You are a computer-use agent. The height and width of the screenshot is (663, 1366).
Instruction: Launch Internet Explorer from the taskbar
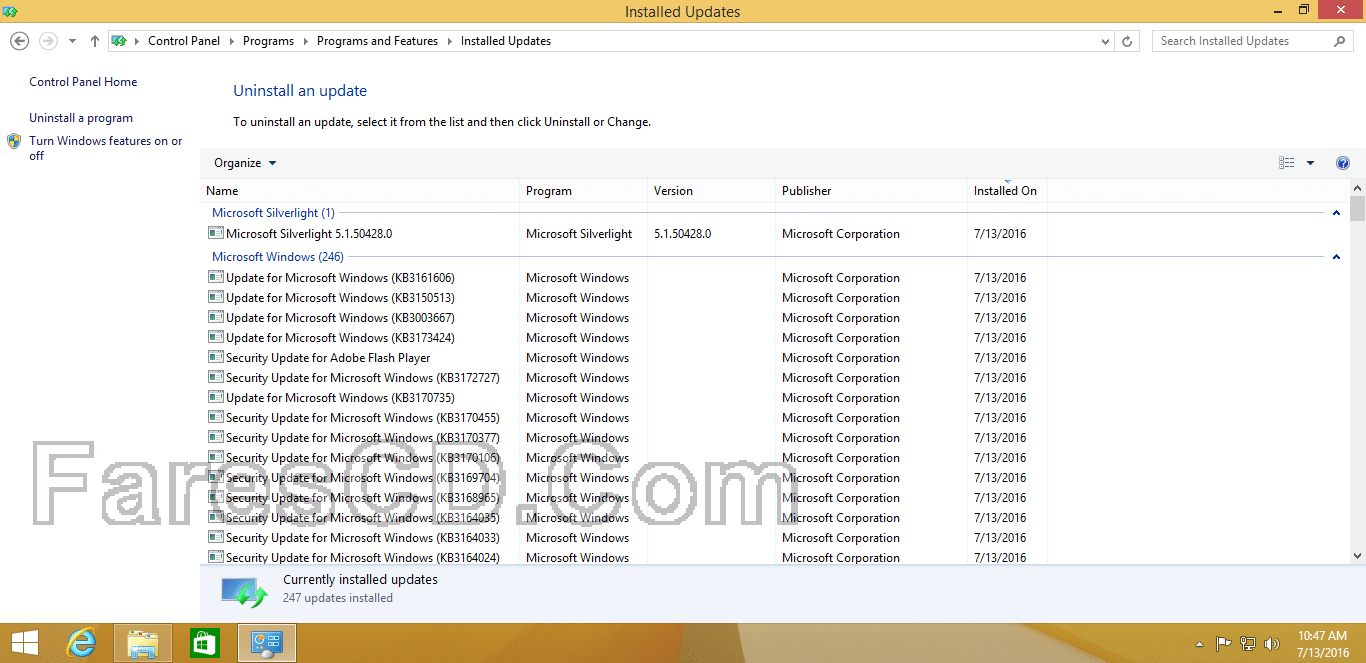tap(81, 643)
